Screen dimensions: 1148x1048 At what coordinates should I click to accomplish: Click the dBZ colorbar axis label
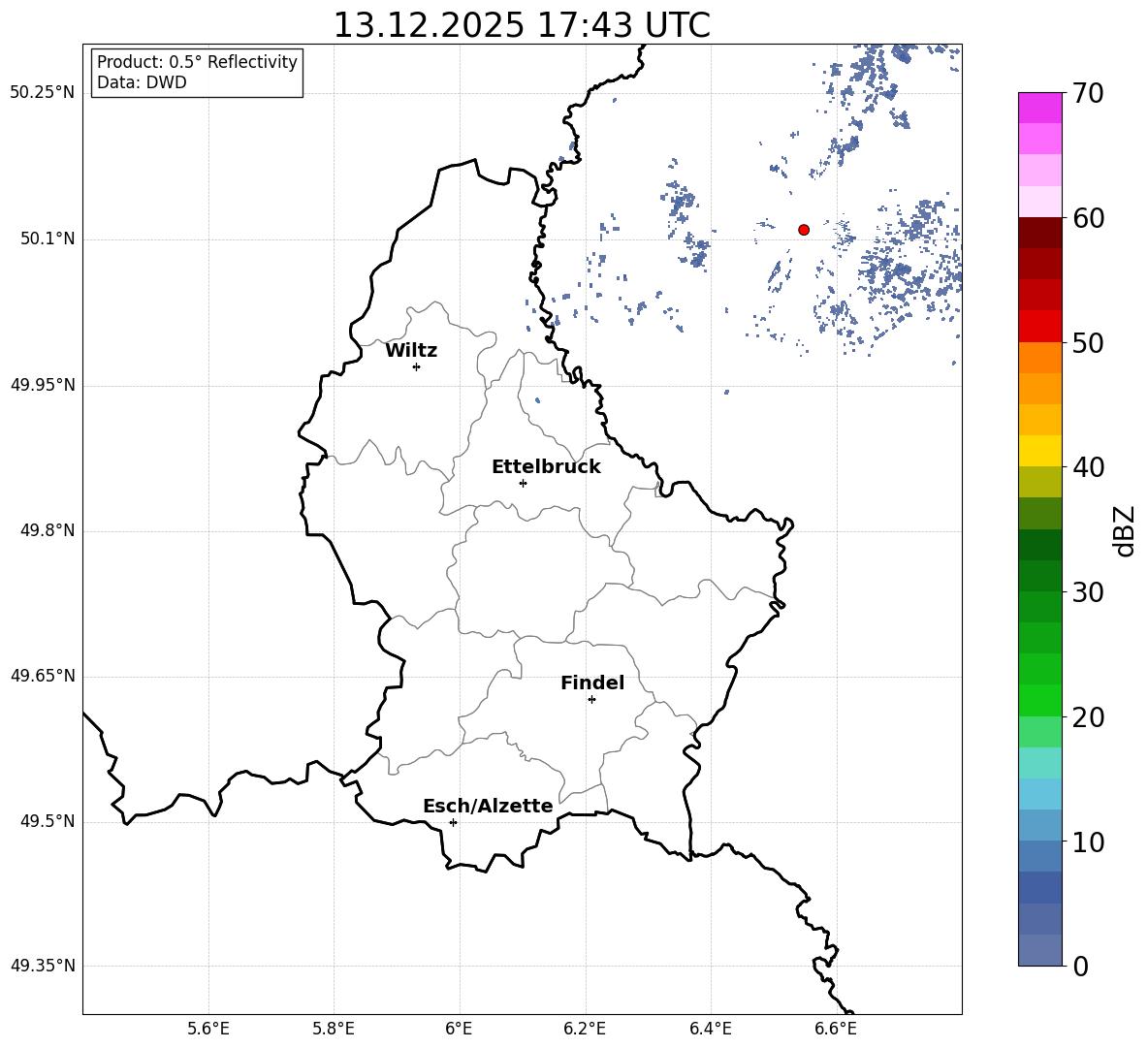click(1125, 530)
